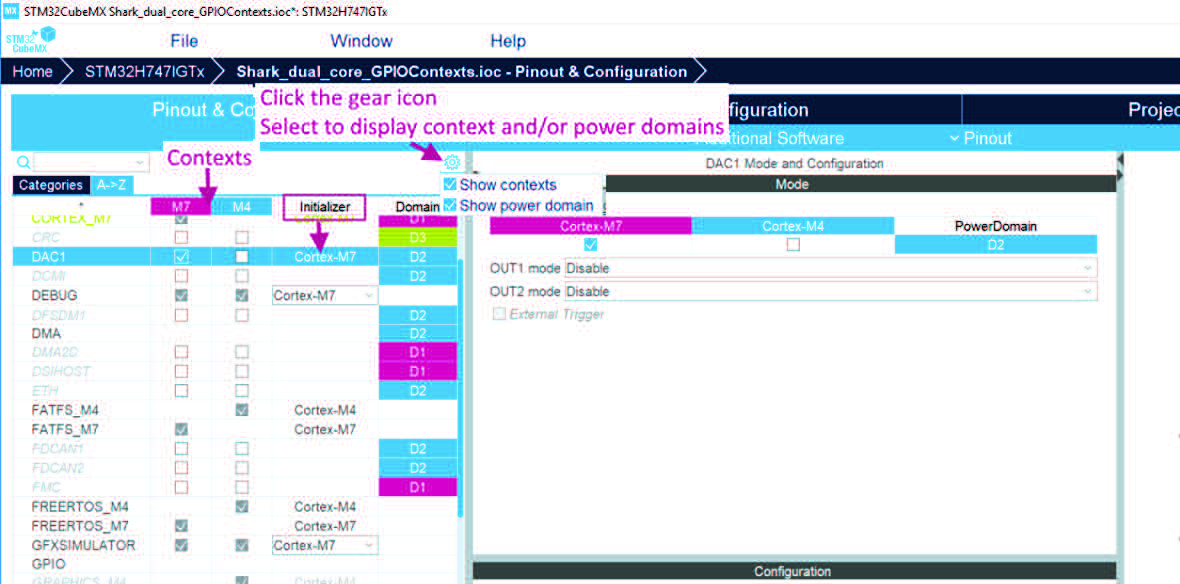Switch to the Categories tab
This screenshot has height=584, width=1180.
[50, 185]
